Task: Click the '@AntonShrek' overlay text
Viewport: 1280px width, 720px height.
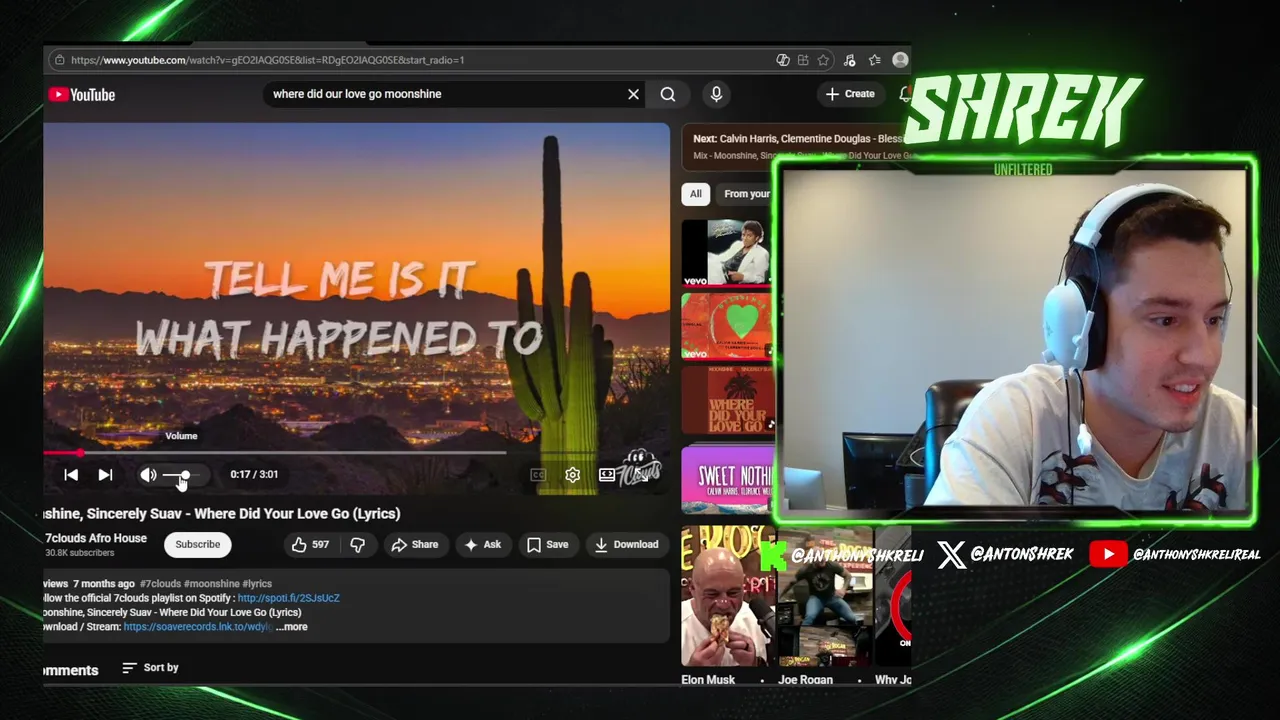Action: coord(1022,554)
